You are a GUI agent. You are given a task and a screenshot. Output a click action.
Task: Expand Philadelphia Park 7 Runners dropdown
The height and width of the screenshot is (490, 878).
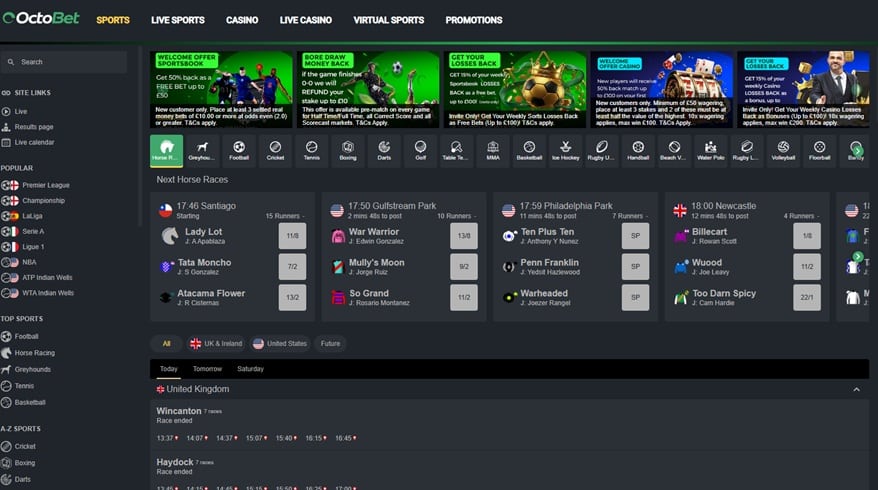pos(630,216)
